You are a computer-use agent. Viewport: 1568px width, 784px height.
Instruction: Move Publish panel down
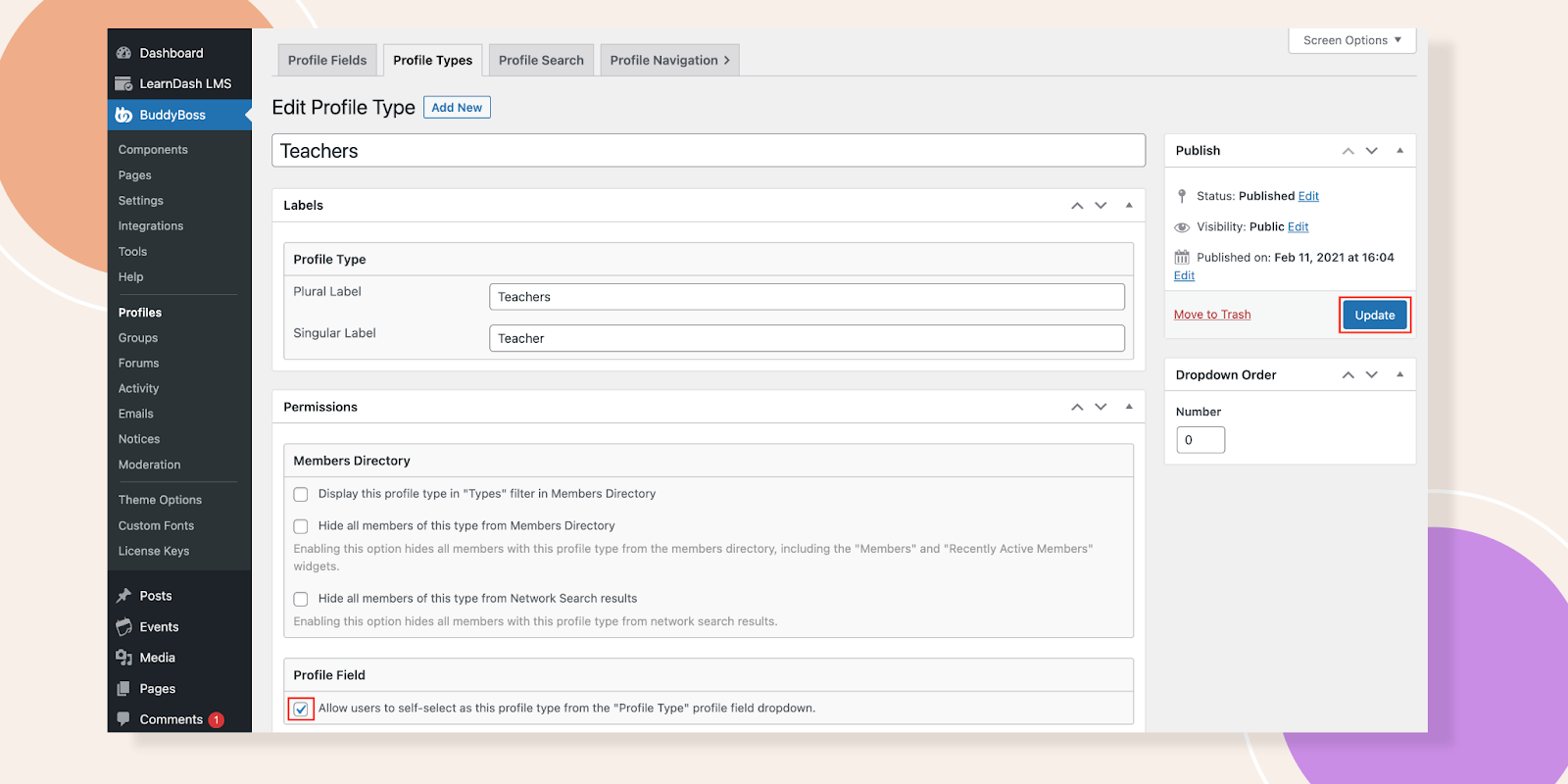pyautogui.click(x=1372, y=151)
